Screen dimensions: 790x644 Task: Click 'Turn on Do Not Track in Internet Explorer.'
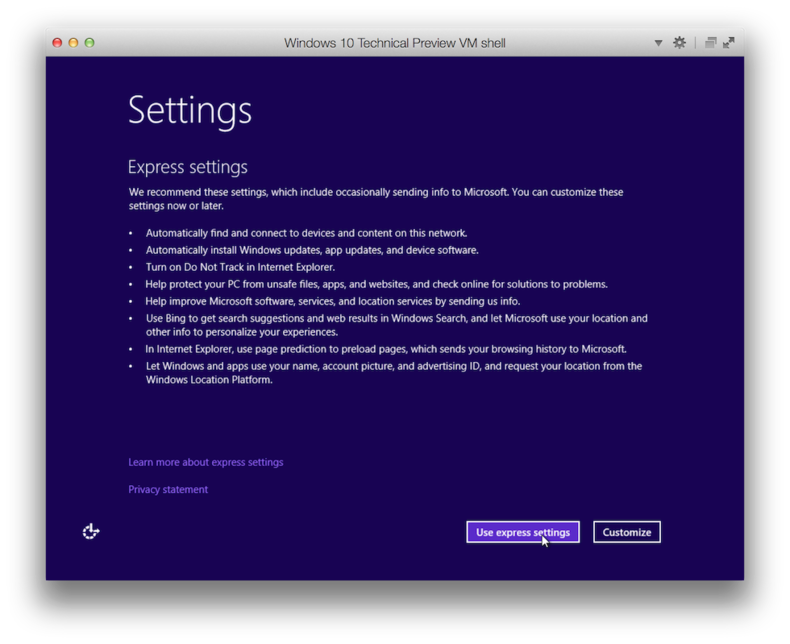tap(240, 267)
